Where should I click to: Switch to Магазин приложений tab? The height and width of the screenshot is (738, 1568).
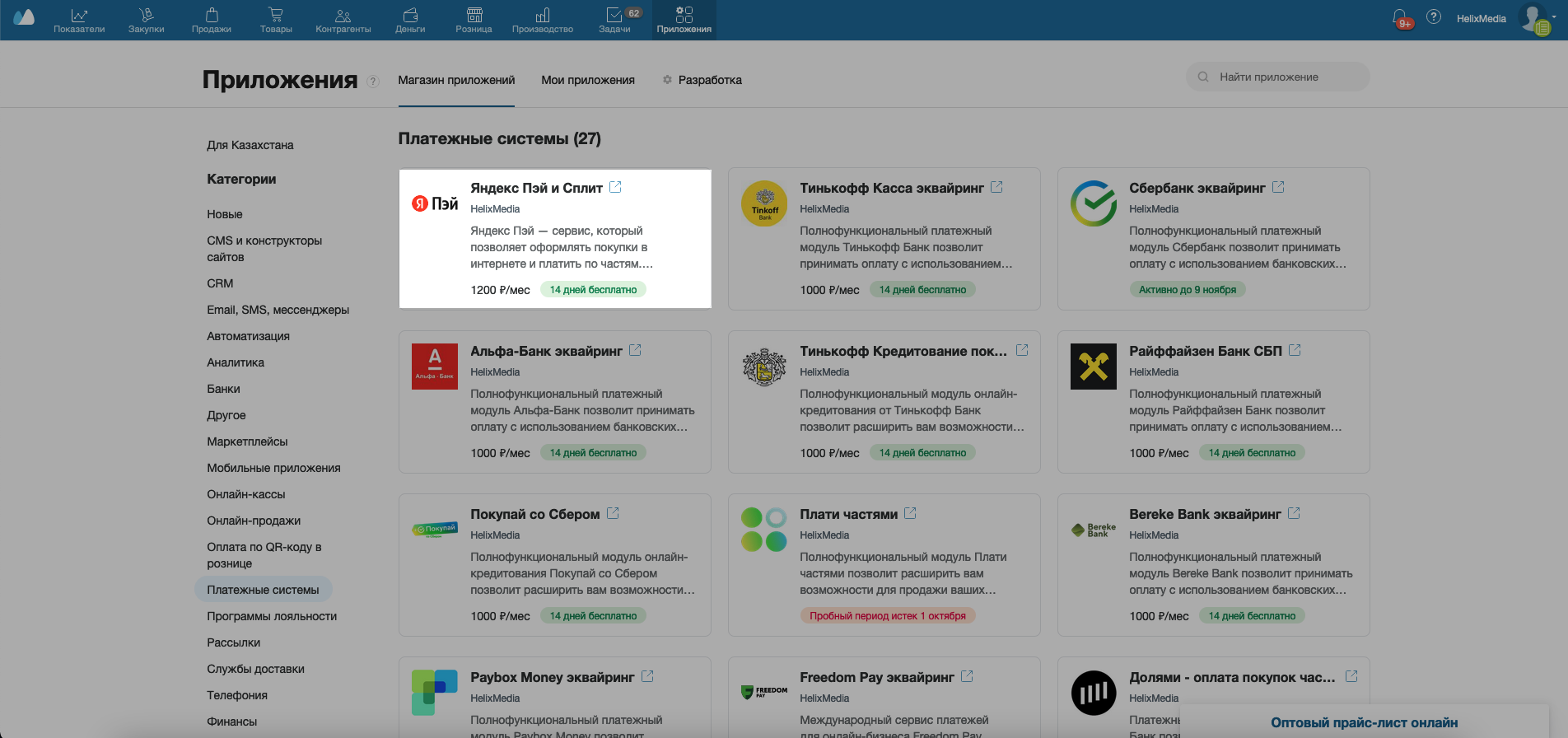tap(456, 80)
